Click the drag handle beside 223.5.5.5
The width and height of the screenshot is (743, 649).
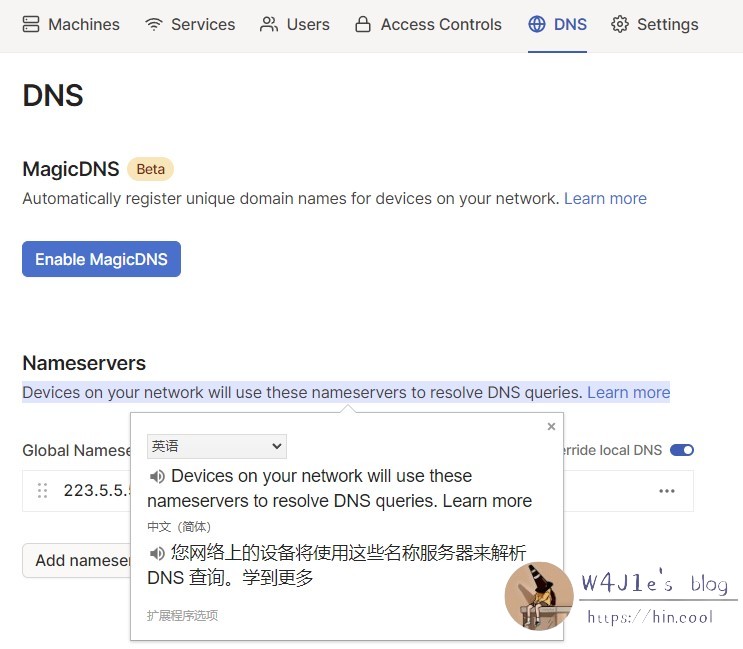point(42,491)
